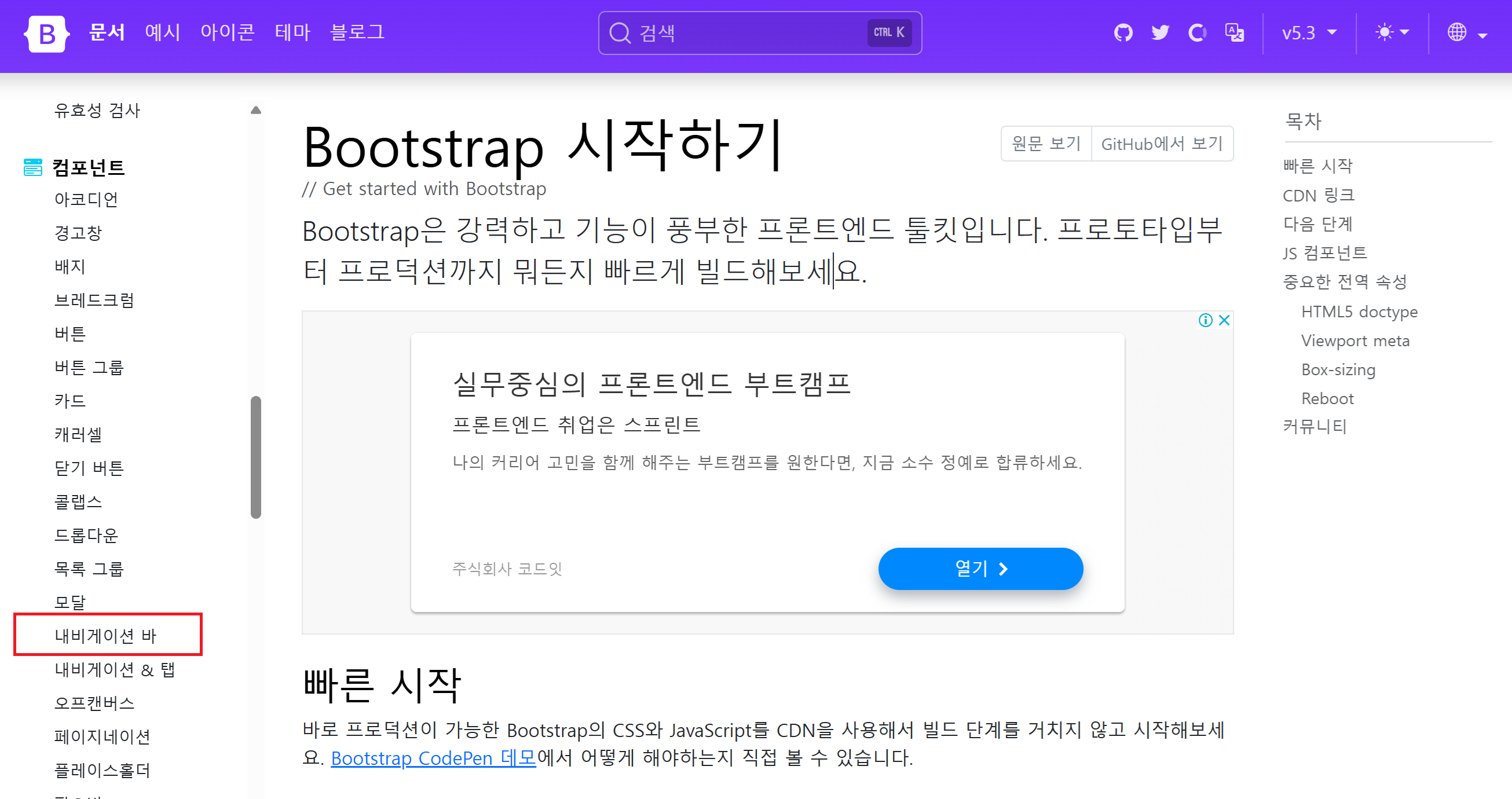Open the 문서 nav item

tap(107, 32)
